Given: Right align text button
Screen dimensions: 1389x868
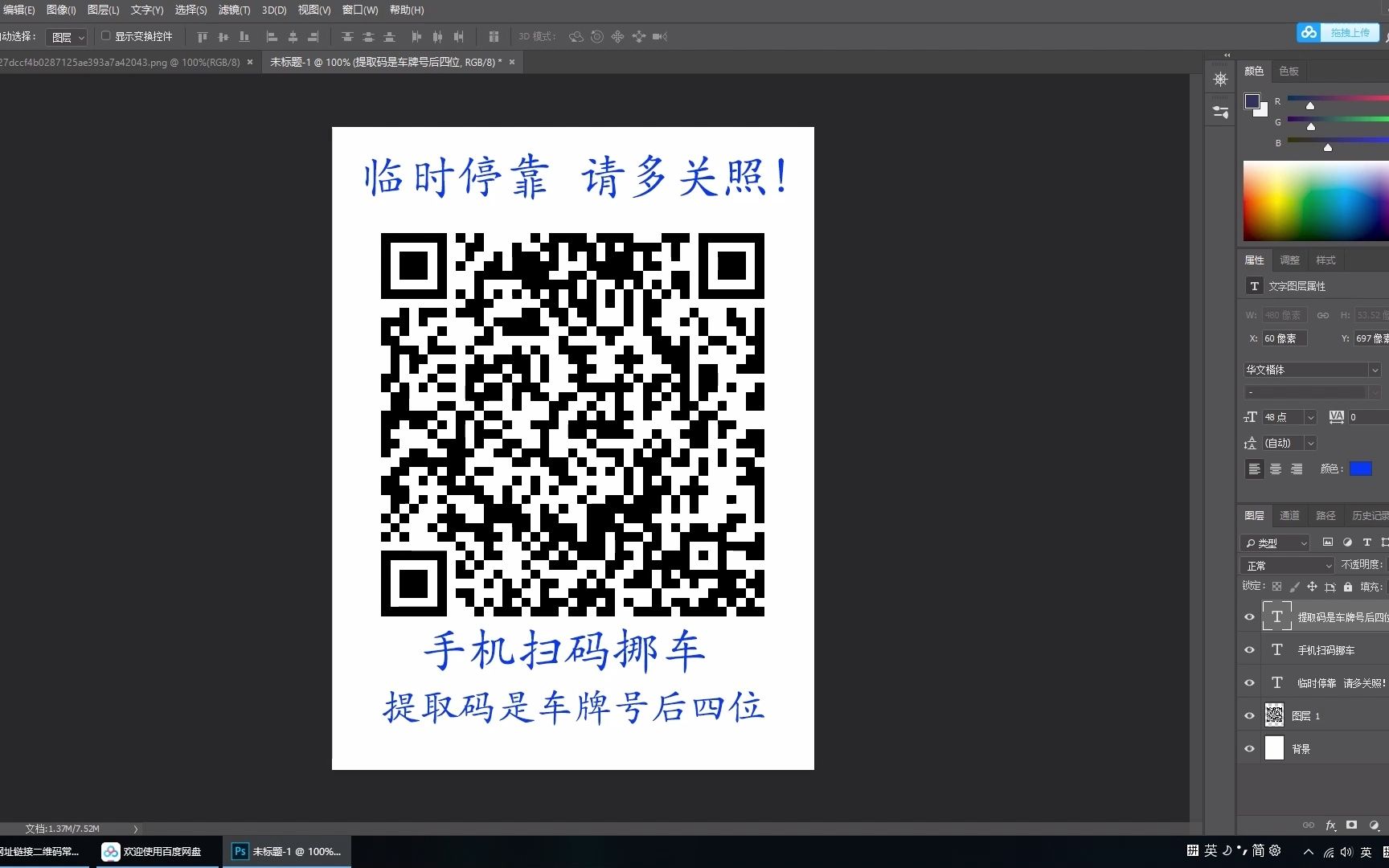Looking at the screenshot, I should 1297,469.
